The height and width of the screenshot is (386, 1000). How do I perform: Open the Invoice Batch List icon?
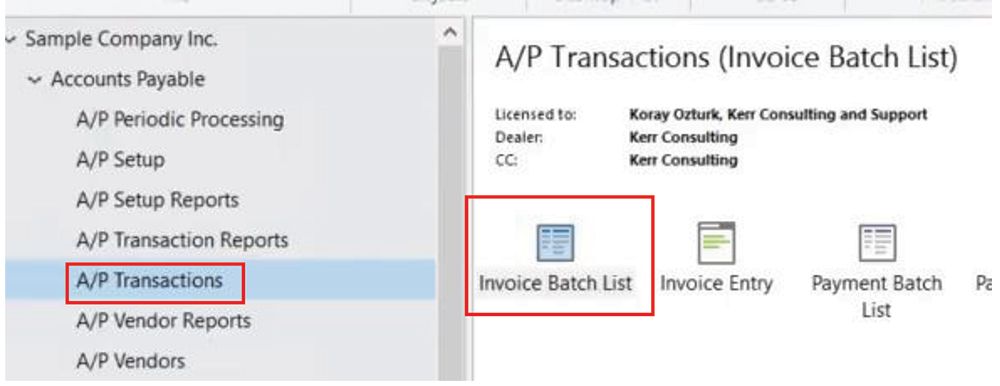tap(555, 242)
